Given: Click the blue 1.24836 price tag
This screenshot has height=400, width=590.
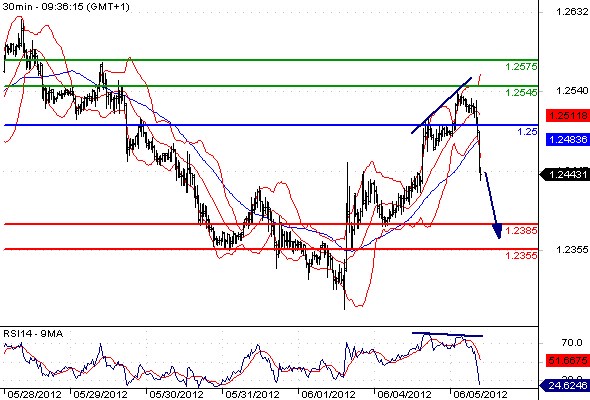Looking at the screenshot, I should point(567,140).
